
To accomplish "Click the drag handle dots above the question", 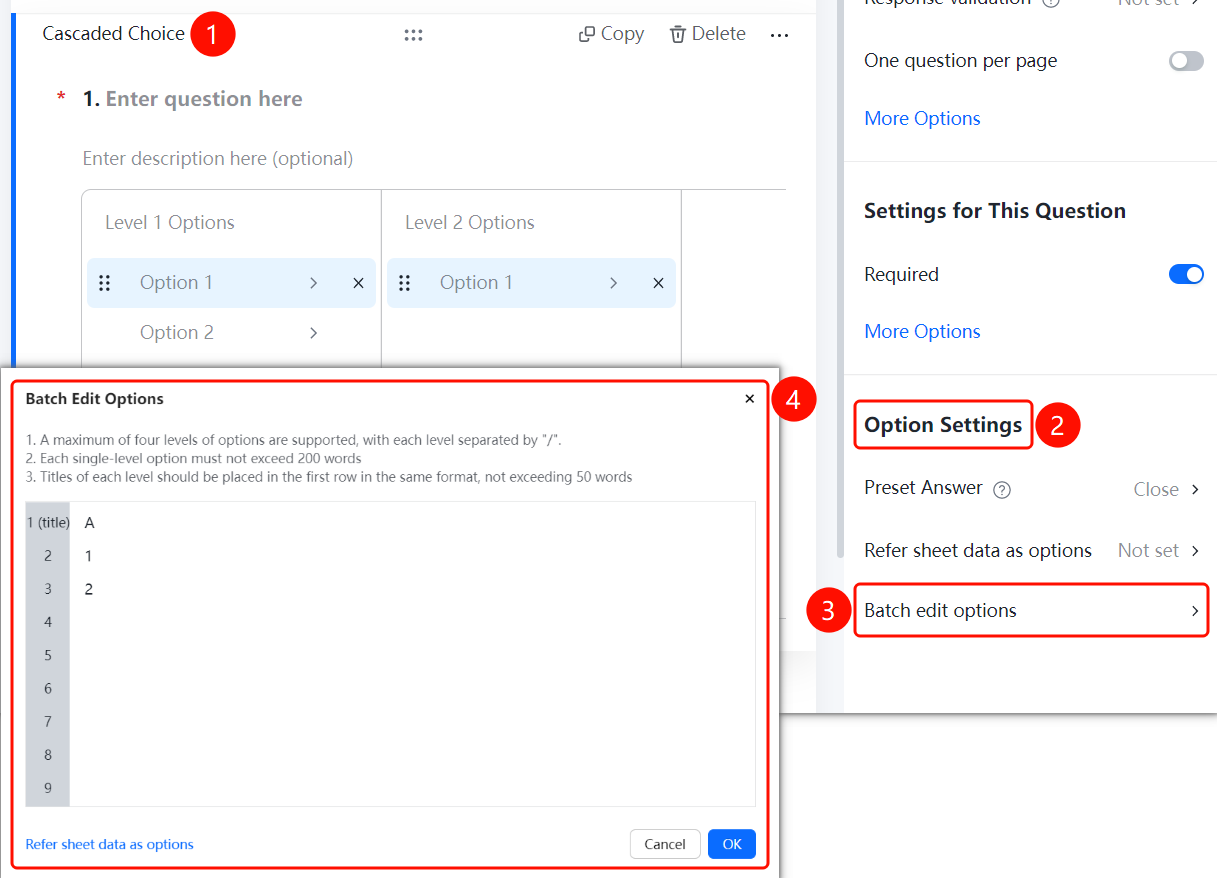I will point(413,35).
